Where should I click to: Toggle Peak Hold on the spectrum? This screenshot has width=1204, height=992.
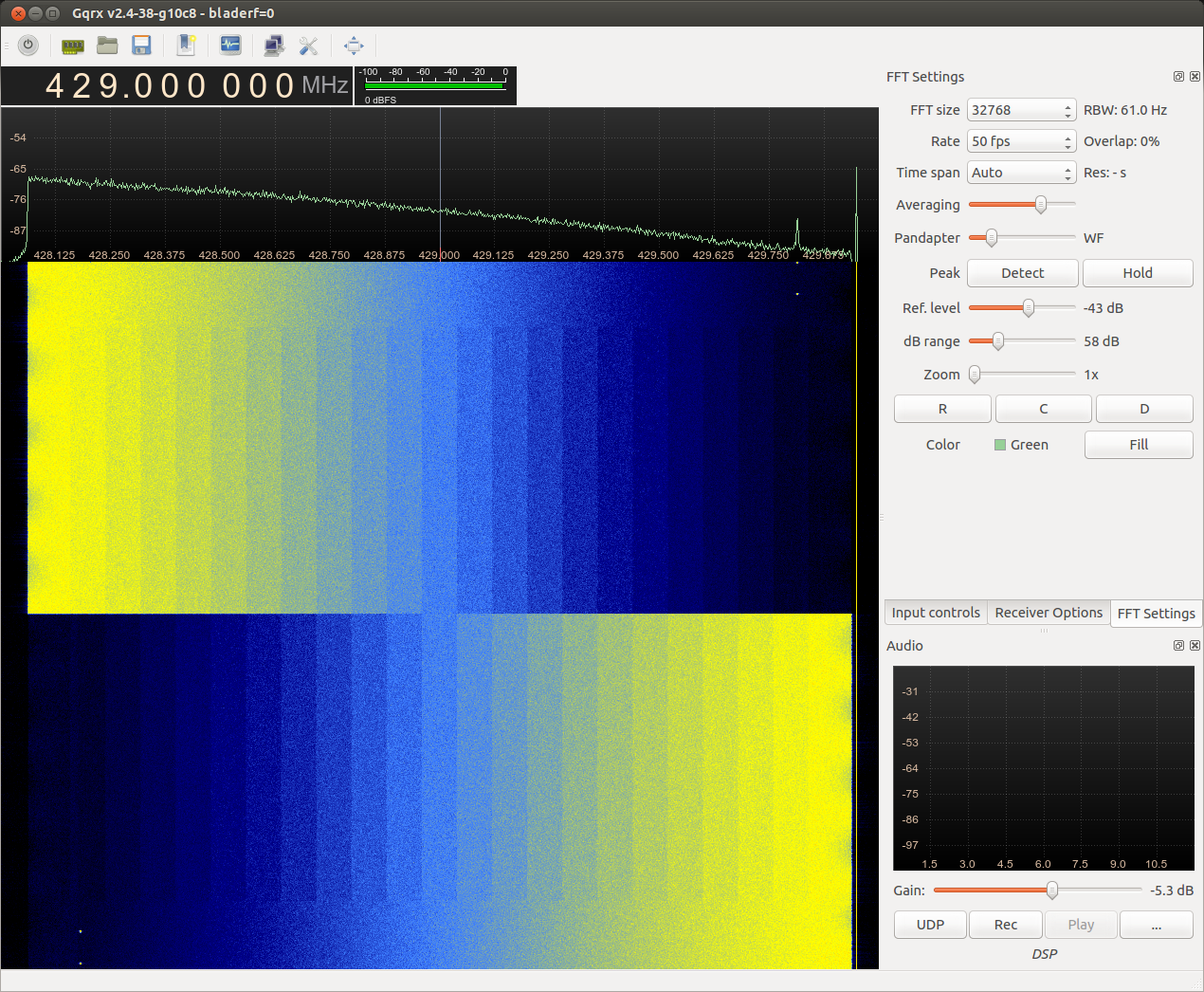(1137, 273)
